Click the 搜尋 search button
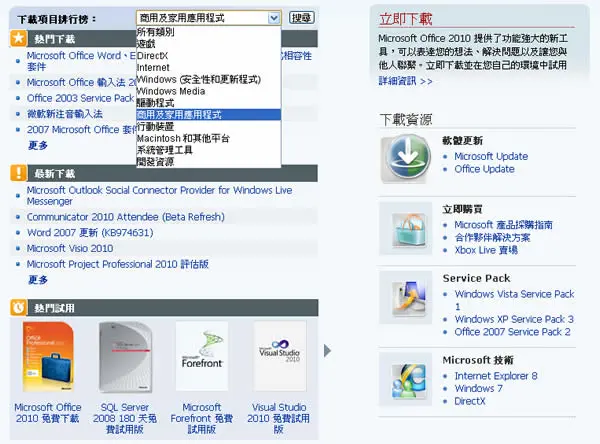The image size is (600, 444). (302, 18)
